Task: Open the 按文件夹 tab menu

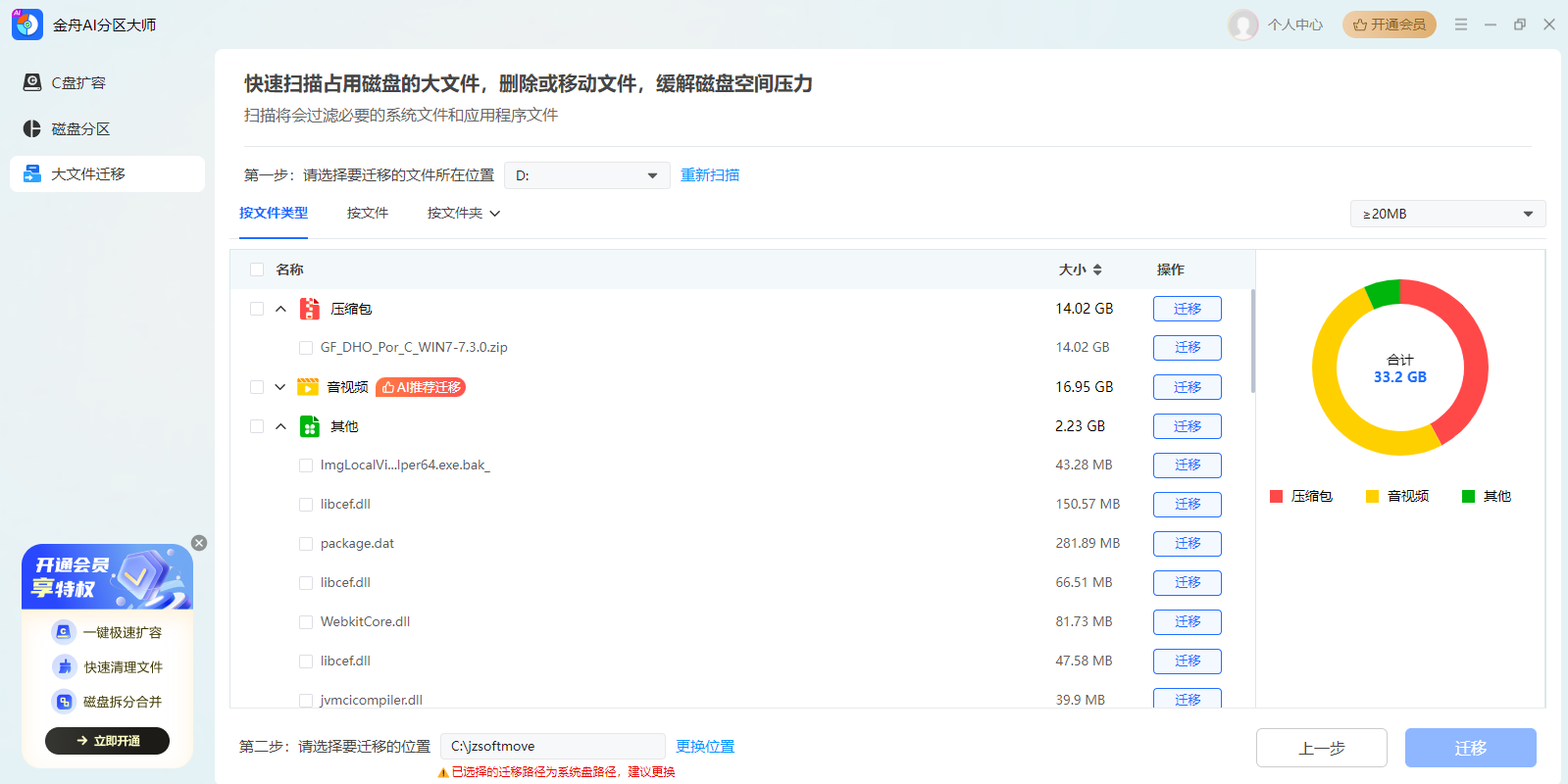Action: tap(463, 213)
